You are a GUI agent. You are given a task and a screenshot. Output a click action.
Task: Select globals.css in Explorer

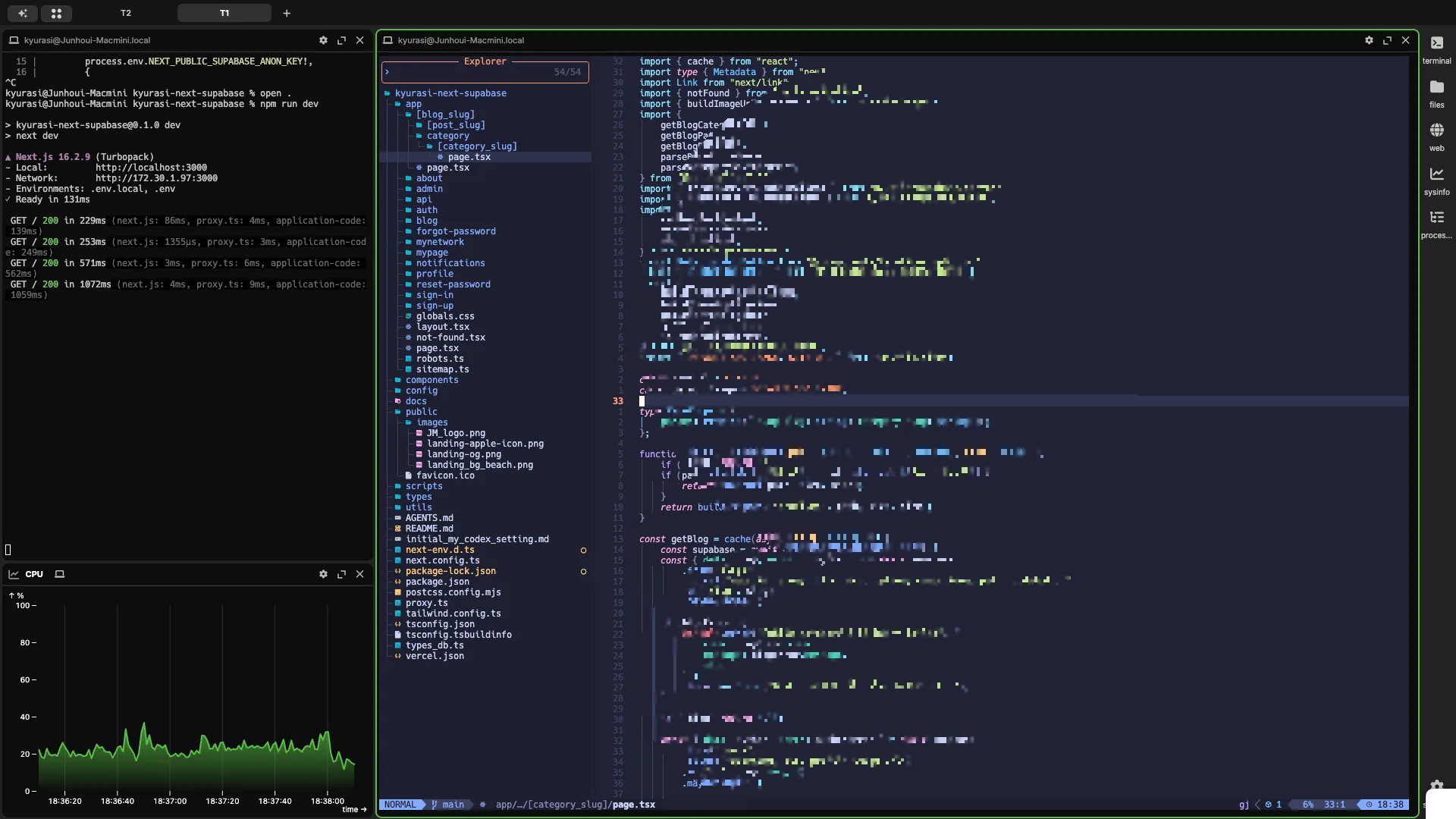(x=444, y=316)
